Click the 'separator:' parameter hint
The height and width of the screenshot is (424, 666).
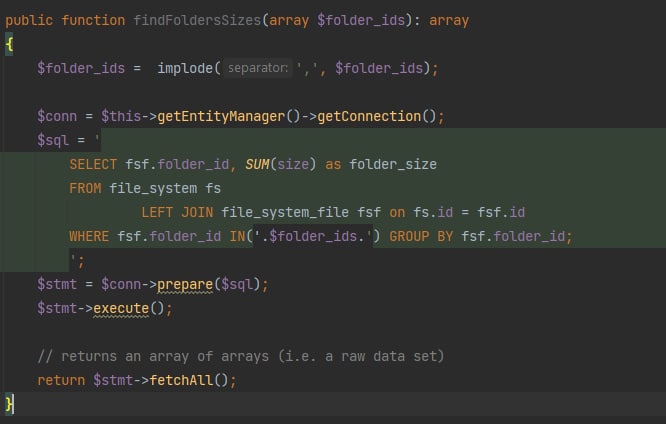(258, 68)
